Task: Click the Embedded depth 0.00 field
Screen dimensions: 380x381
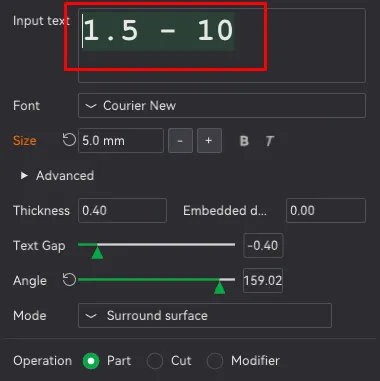Action: click(326, 210)
